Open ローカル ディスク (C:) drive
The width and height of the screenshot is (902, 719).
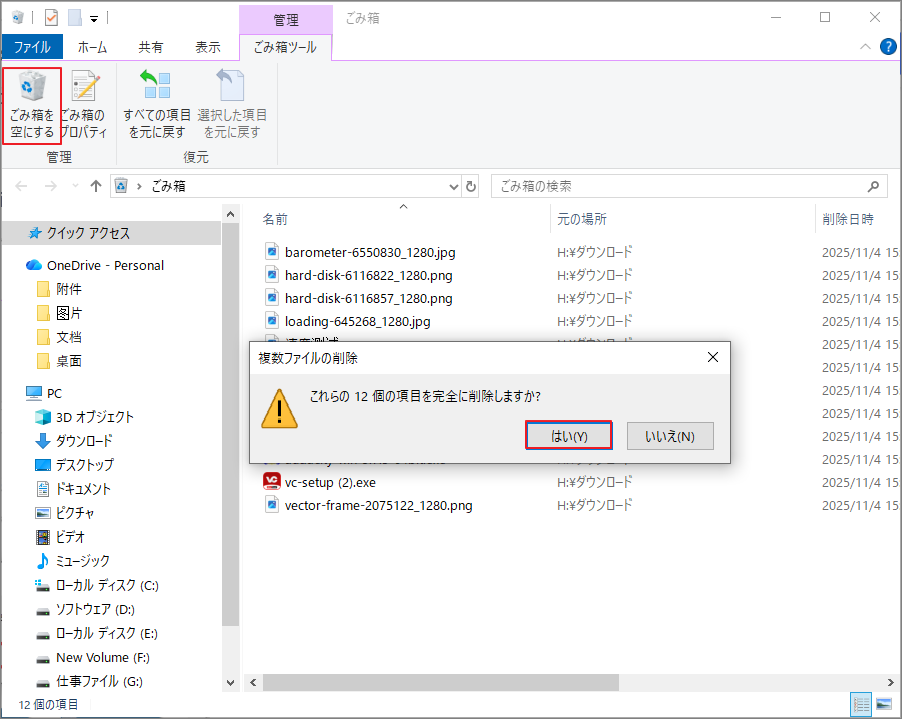(x=107, y=585)
